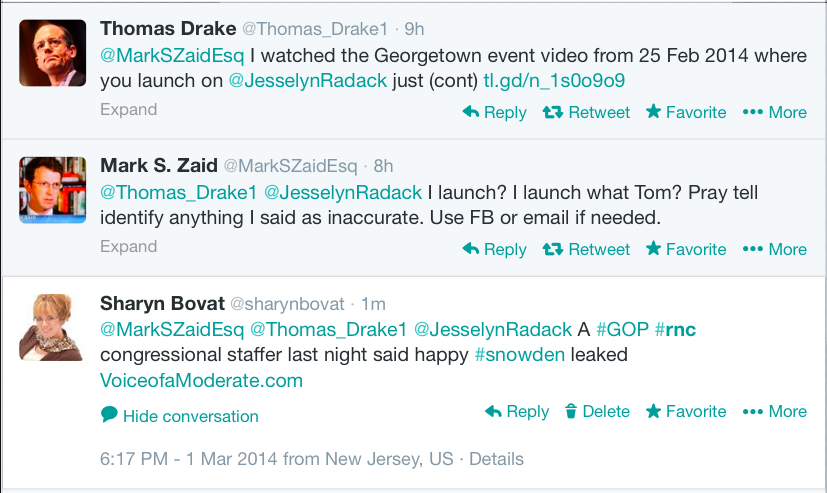This screenshot has width=827, height=493.
Task: Favorite Thomas Drake's tweet with star
Action: coord(686,112)
